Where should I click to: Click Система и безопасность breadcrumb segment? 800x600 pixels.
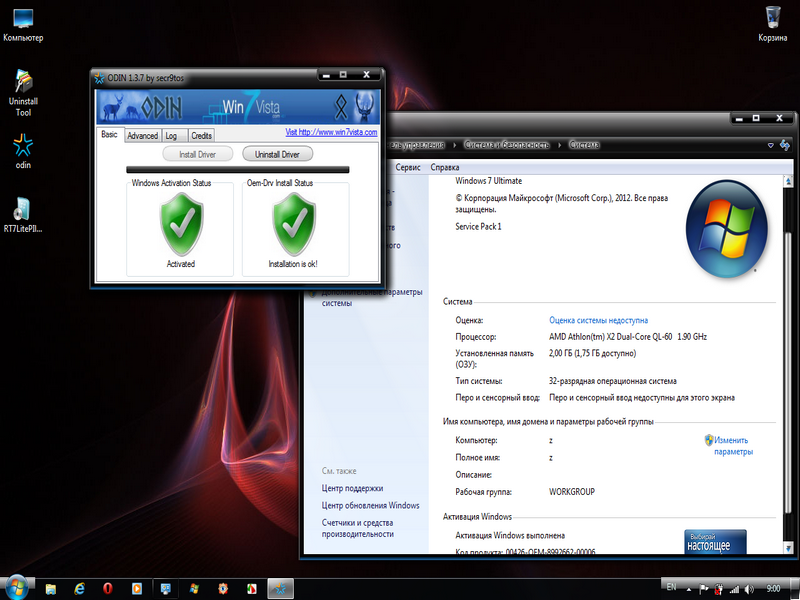pos(507,145)
